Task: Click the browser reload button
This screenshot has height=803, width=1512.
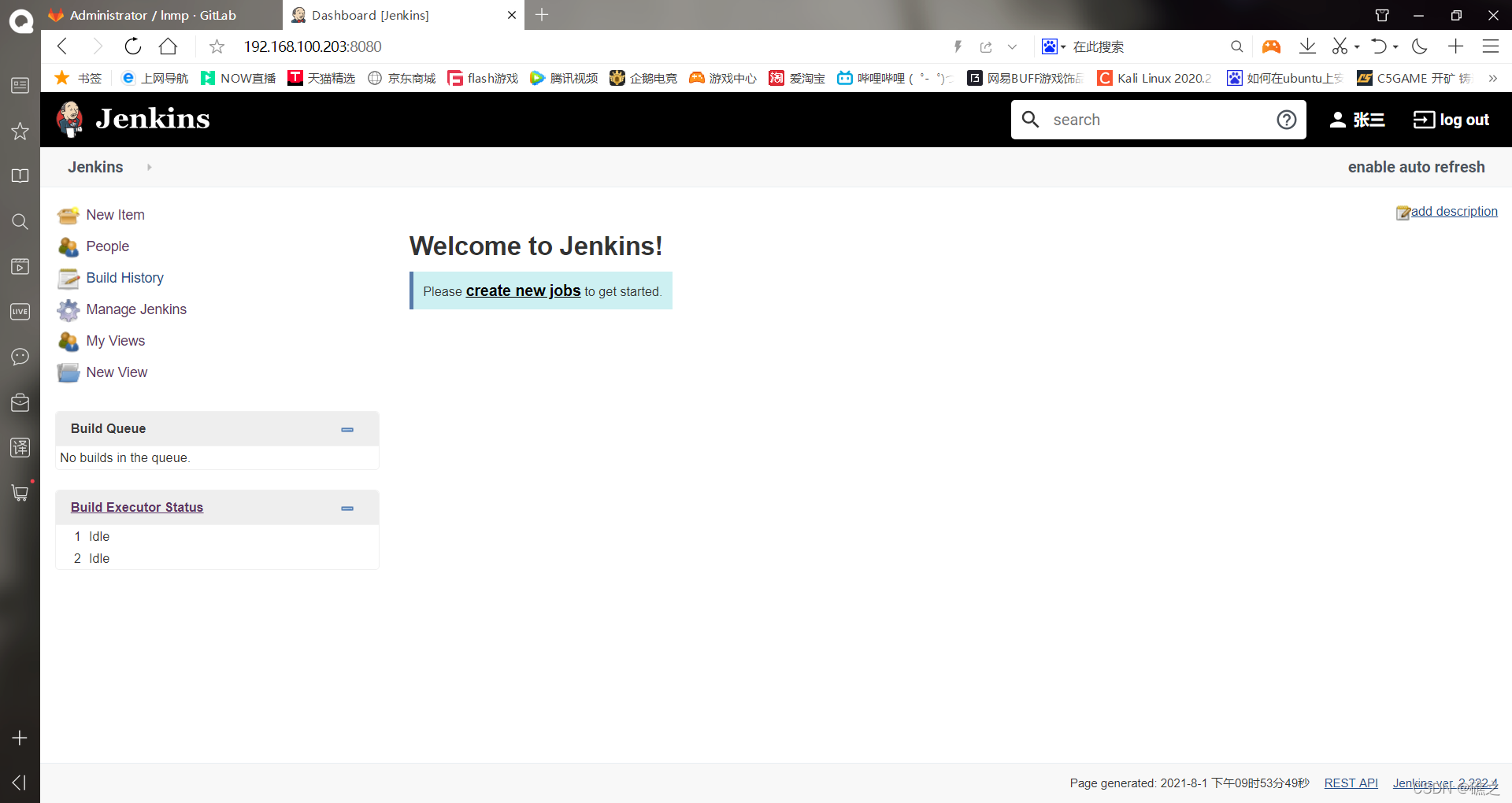Action: click(x=133, y=46)
